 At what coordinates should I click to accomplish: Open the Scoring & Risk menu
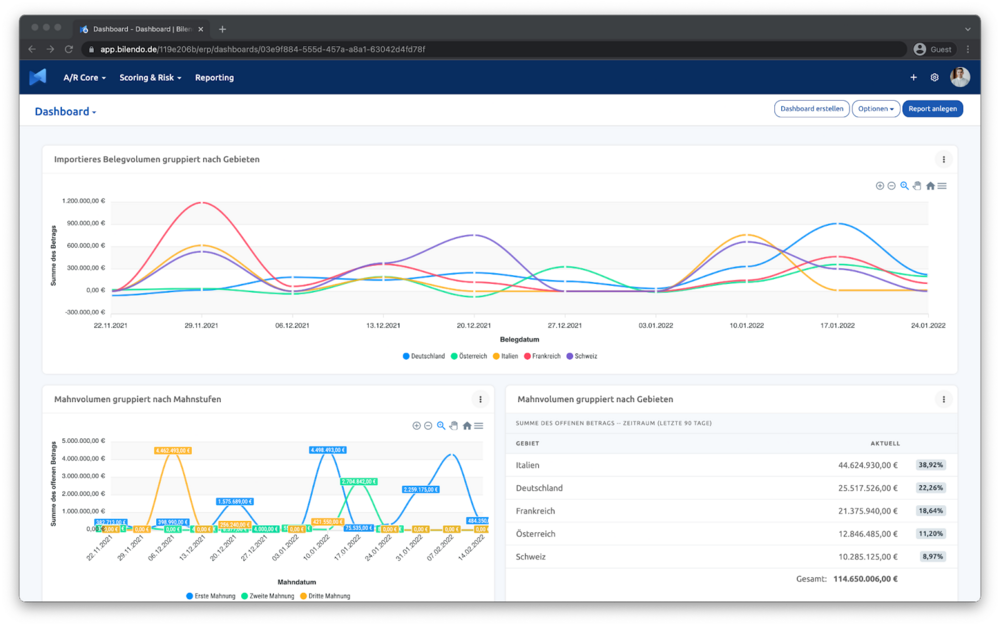tap(150, 77)
